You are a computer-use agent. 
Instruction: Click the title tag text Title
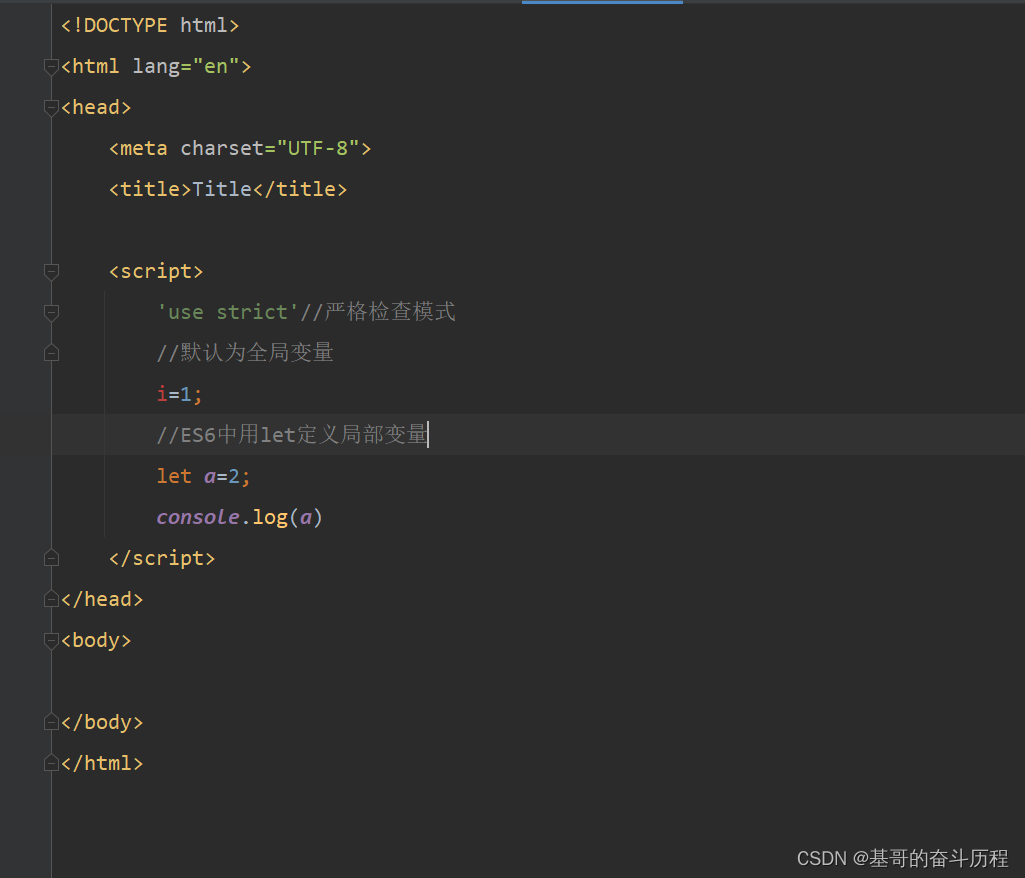pos(222,190)
